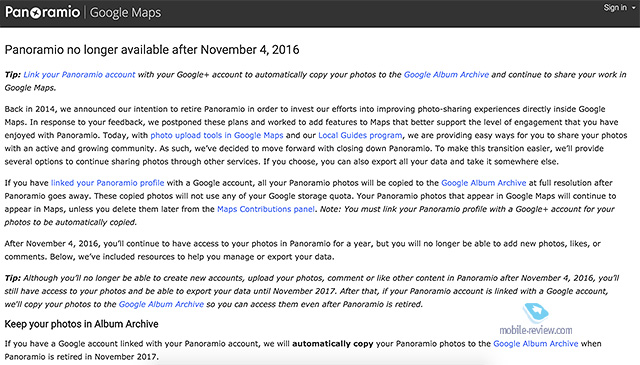Click the mobile-review.com watermark text

[536, 330]
